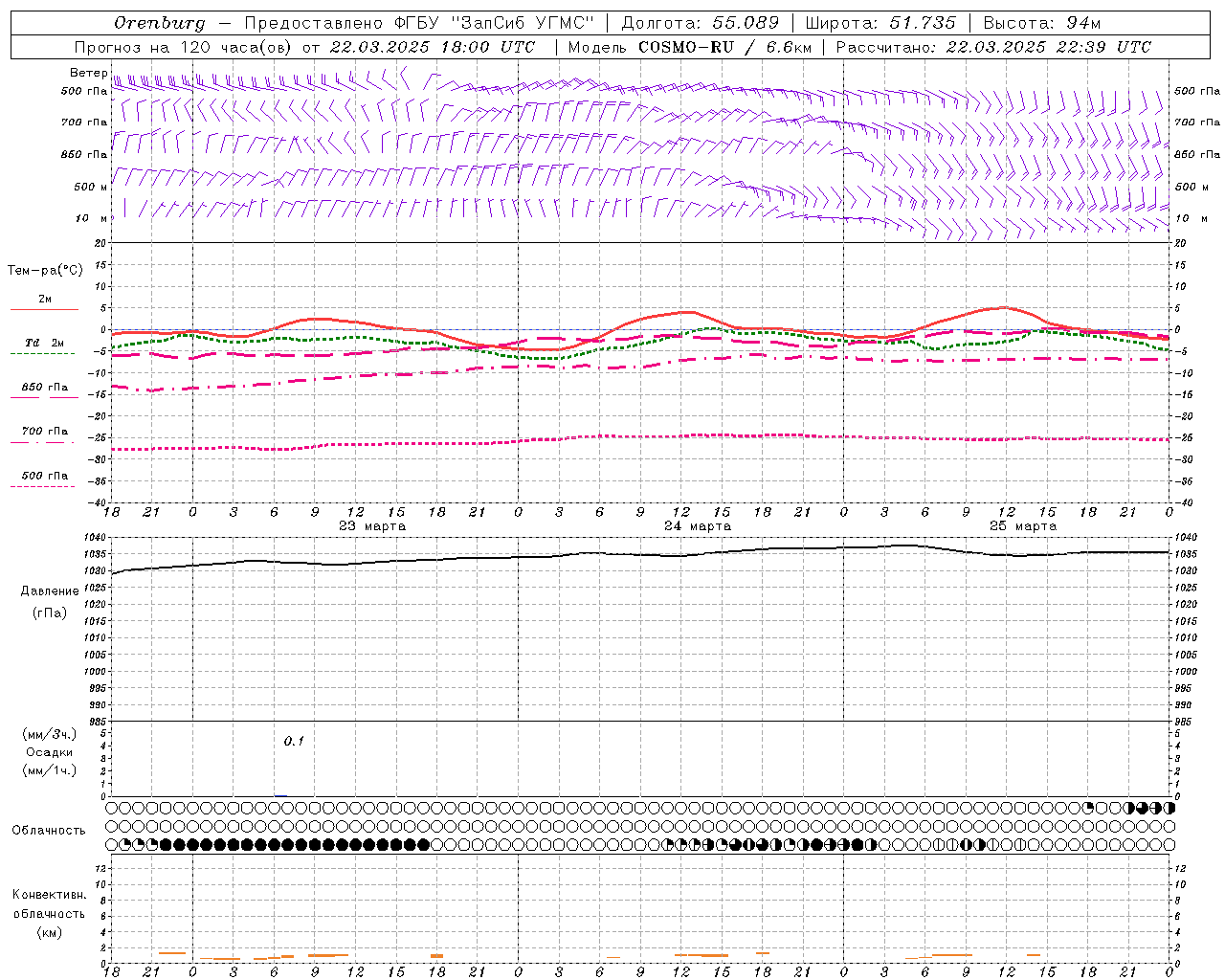Click the "500 гПа" temperature legend entry
This screenshot has width=1225, height=980.
45,476
